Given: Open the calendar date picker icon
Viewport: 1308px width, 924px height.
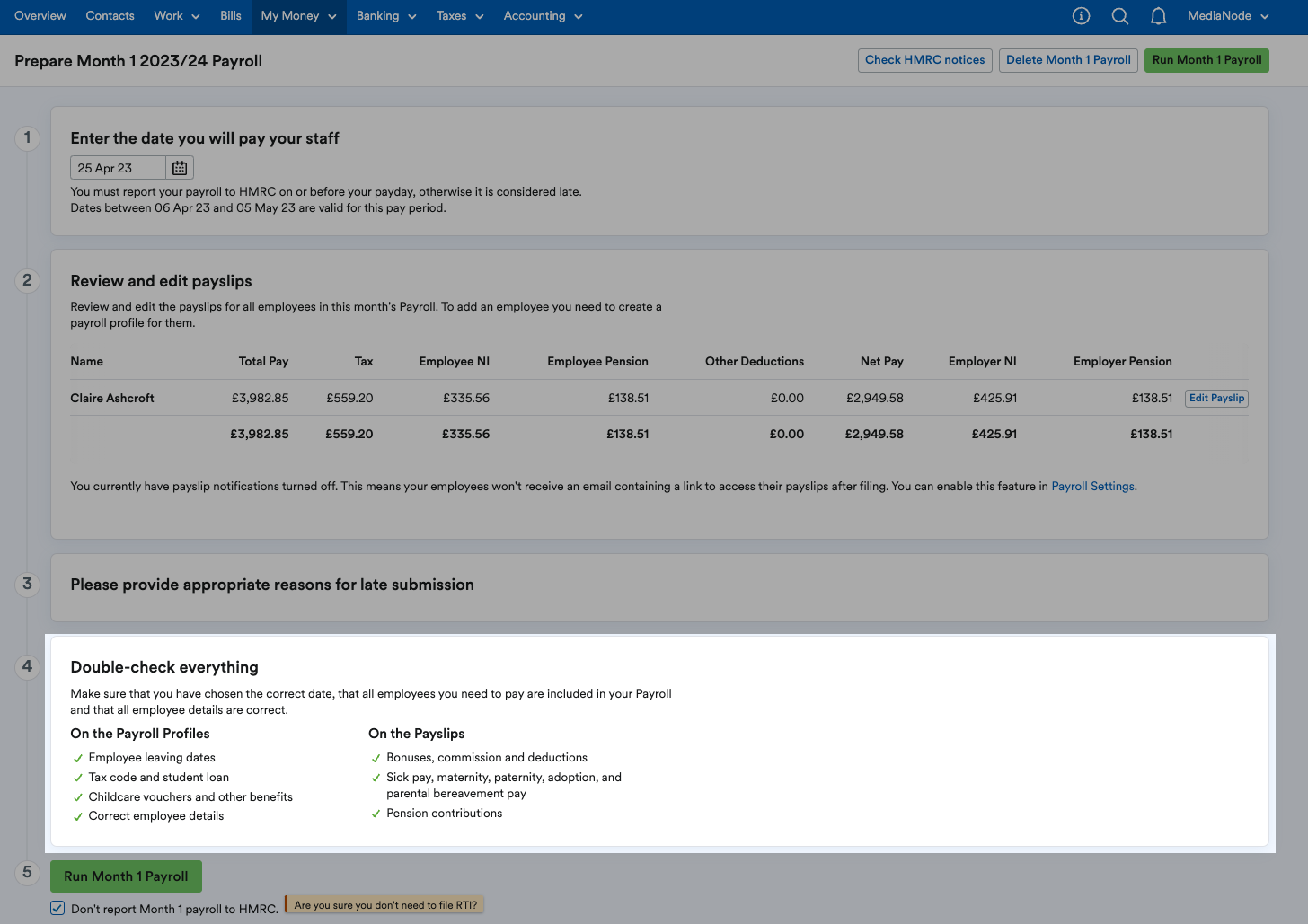Looking at the screenshot, I should click(180, 168).
